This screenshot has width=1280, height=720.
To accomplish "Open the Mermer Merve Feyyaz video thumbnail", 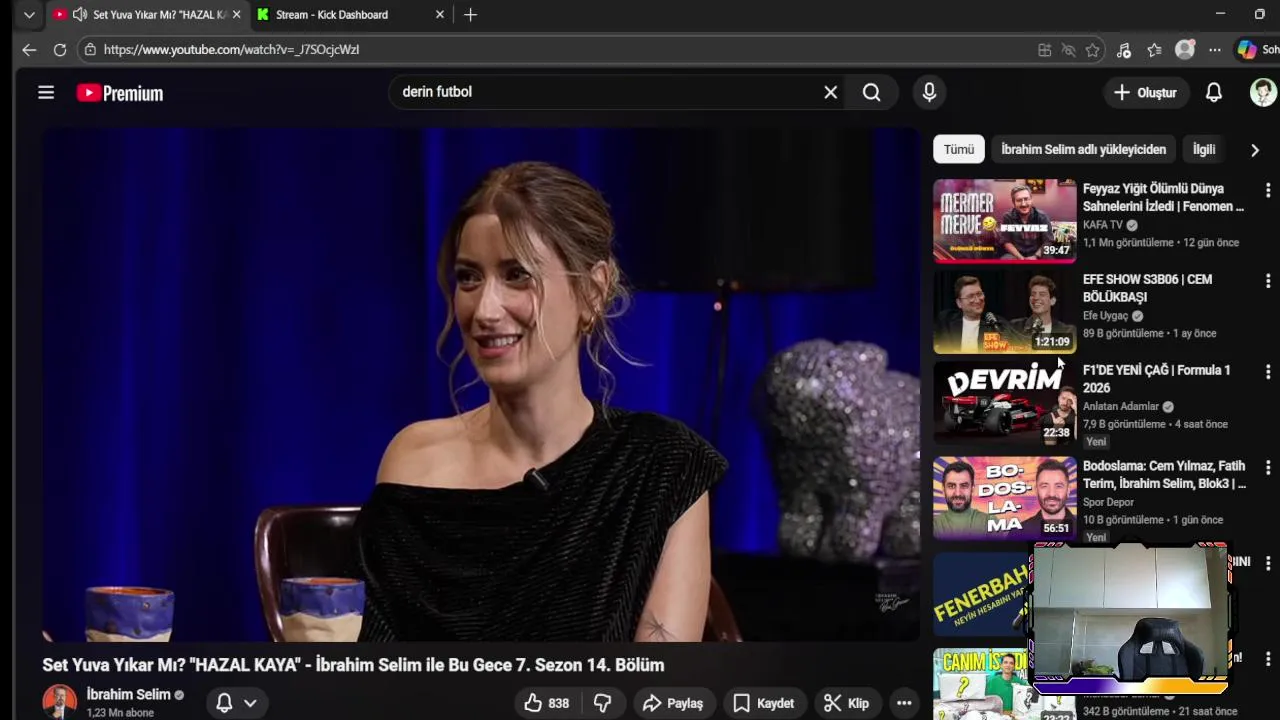I will point(1004,220).
